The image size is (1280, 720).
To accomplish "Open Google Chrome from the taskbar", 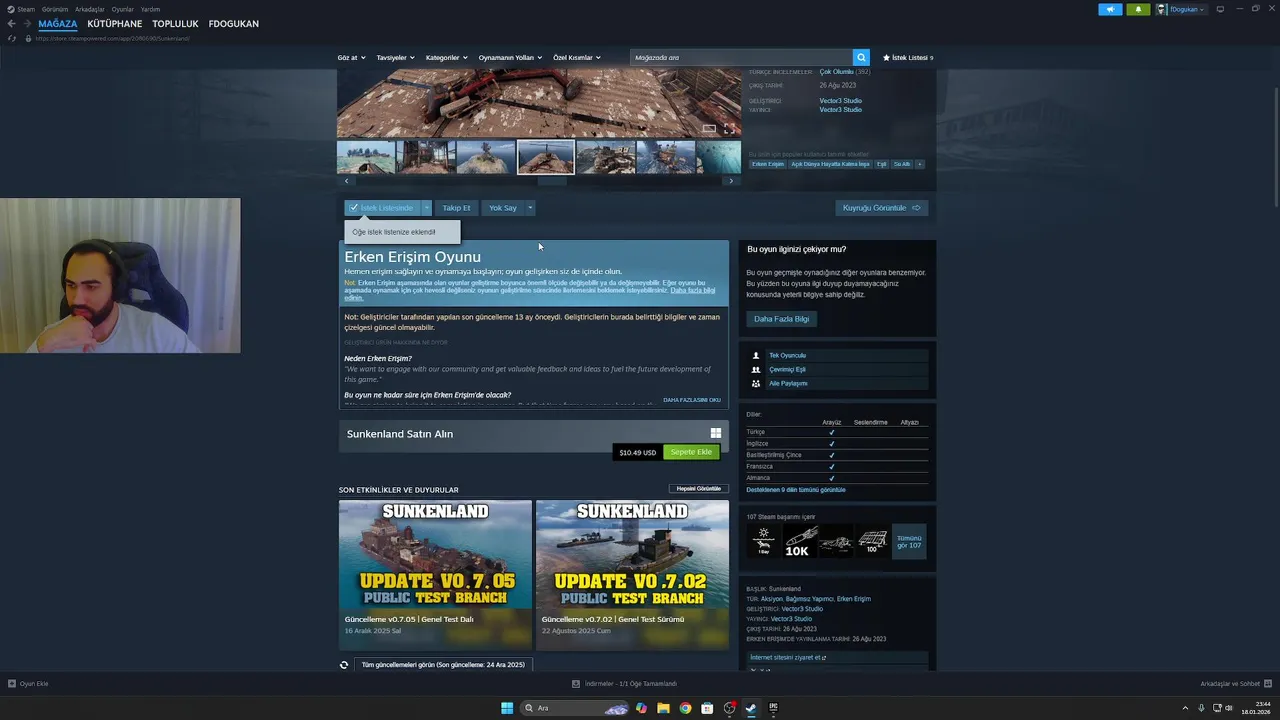I will [685, 708].
